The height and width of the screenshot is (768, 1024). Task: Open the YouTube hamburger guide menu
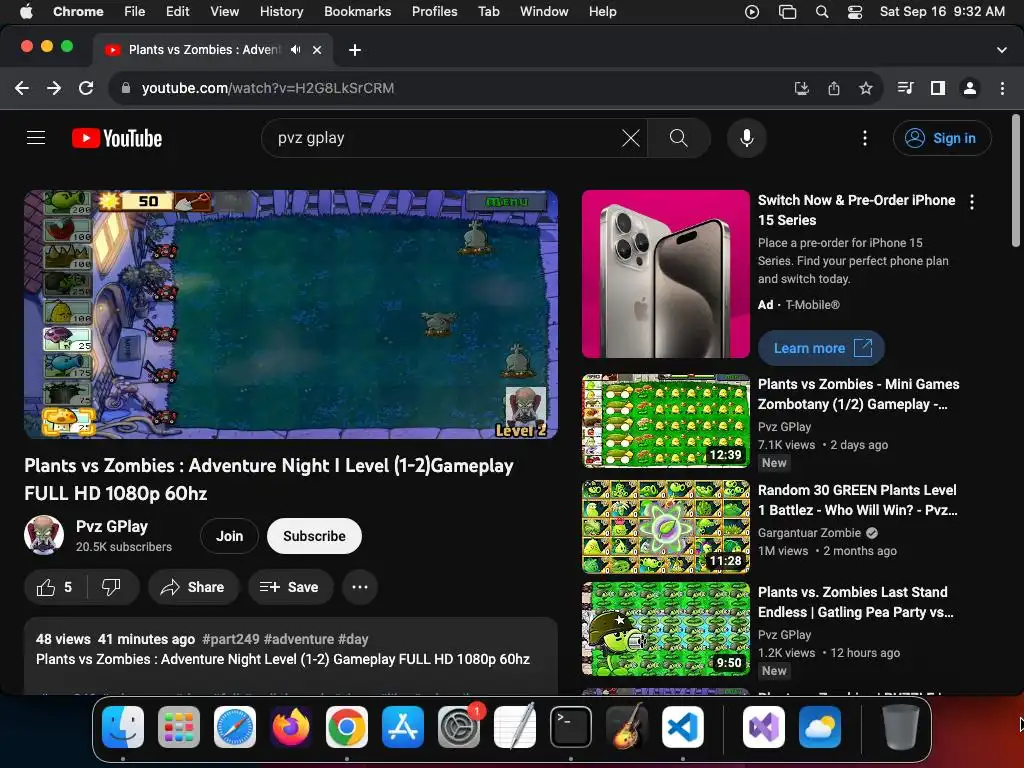(x=36, y=138)
